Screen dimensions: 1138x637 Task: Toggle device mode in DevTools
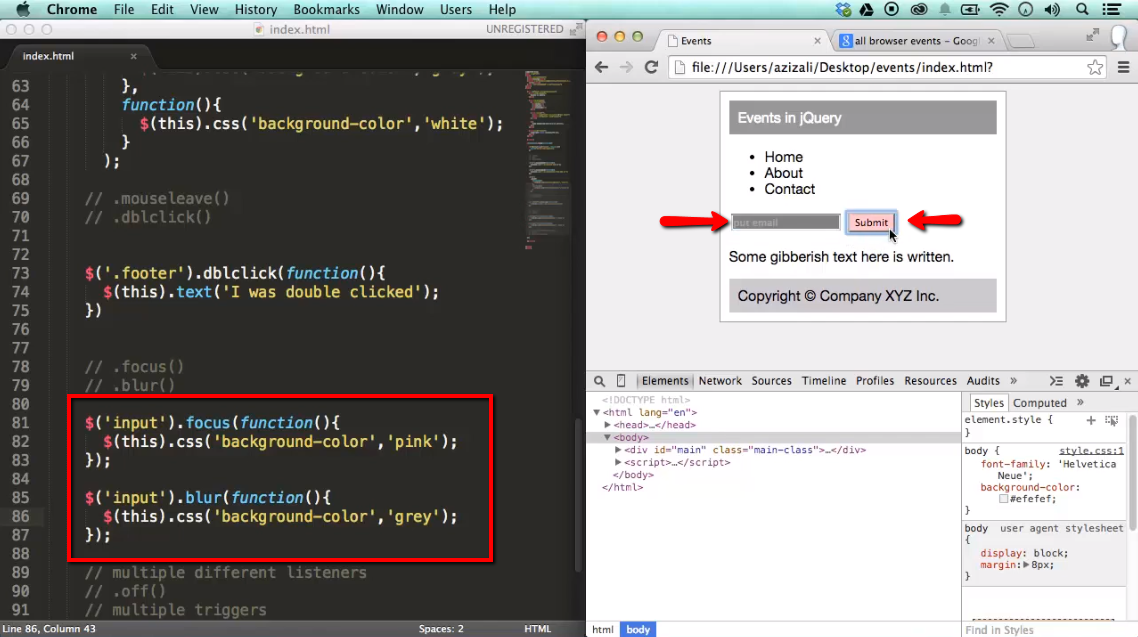click(621, 381)
